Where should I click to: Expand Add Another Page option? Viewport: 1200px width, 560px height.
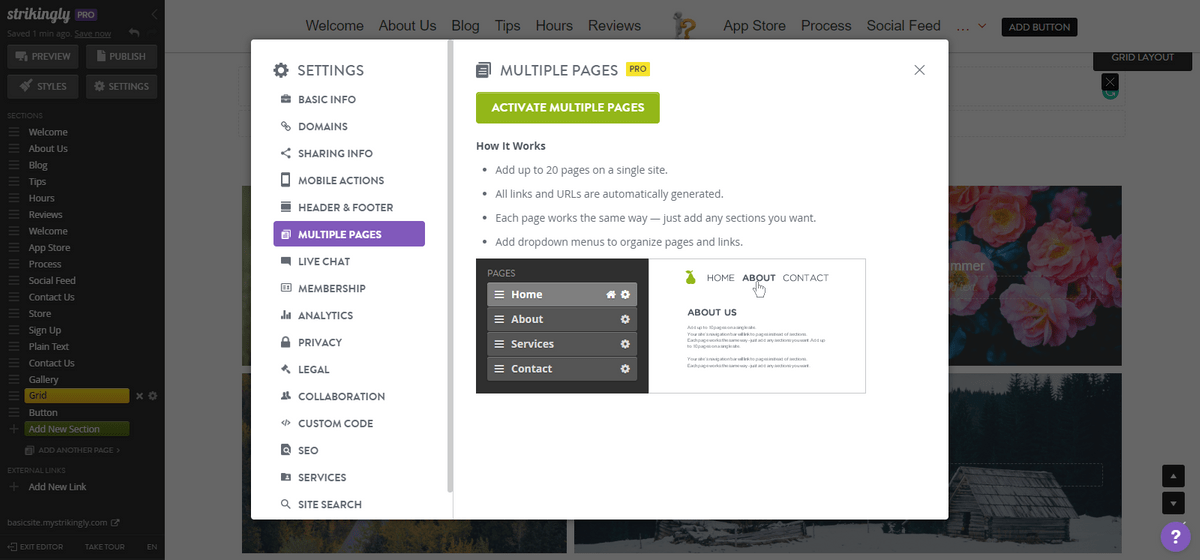pyautogui.click(x=72, y=450)
